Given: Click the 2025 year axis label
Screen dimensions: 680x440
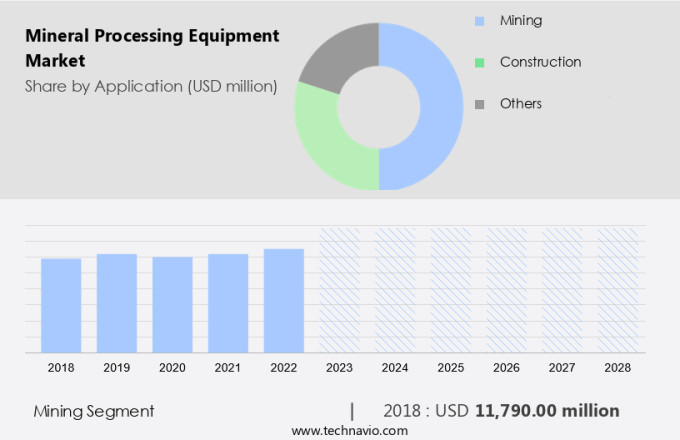Looking at the screenshot, I should [450, 368].
